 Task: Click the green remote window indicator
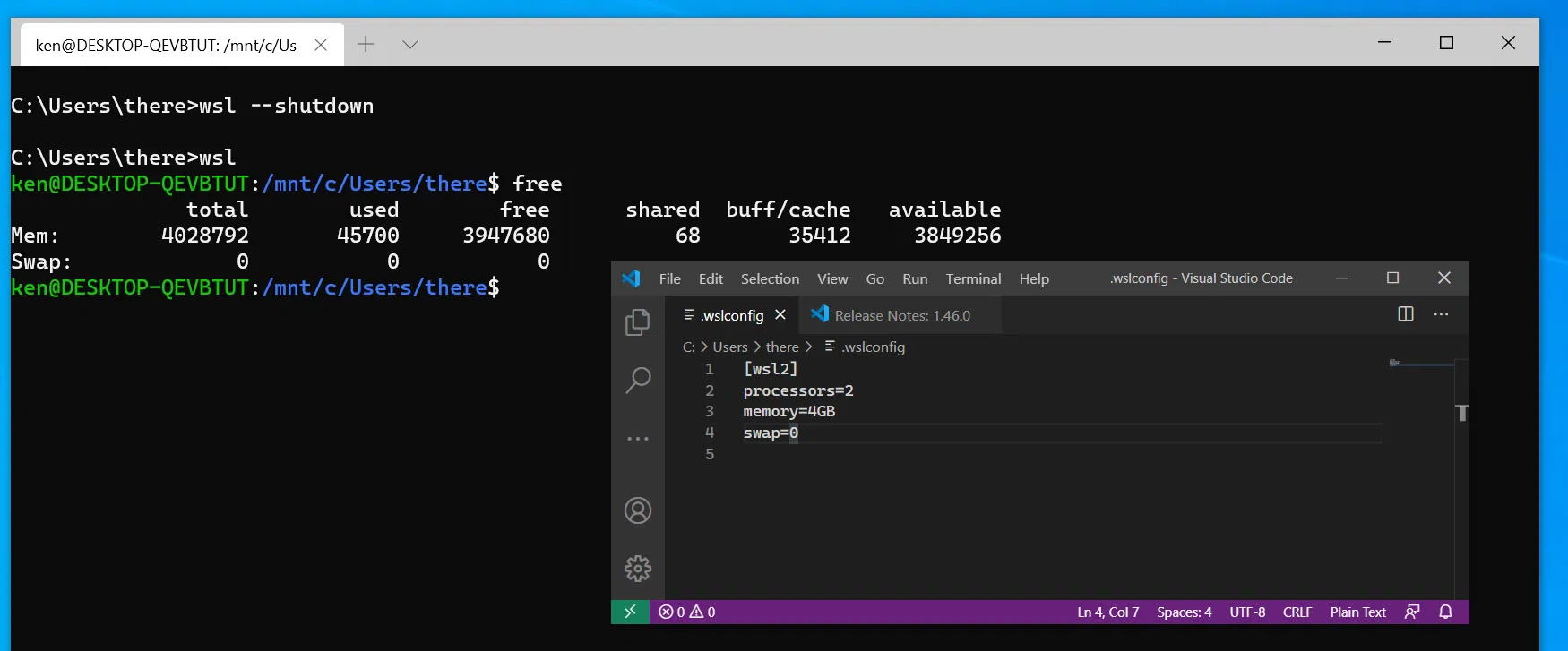630,612
